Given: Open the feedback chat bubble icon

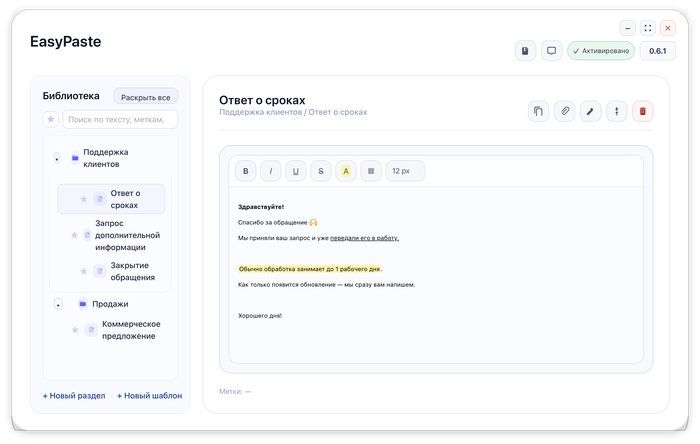Looking at the screenshot, I should point(551,51).
